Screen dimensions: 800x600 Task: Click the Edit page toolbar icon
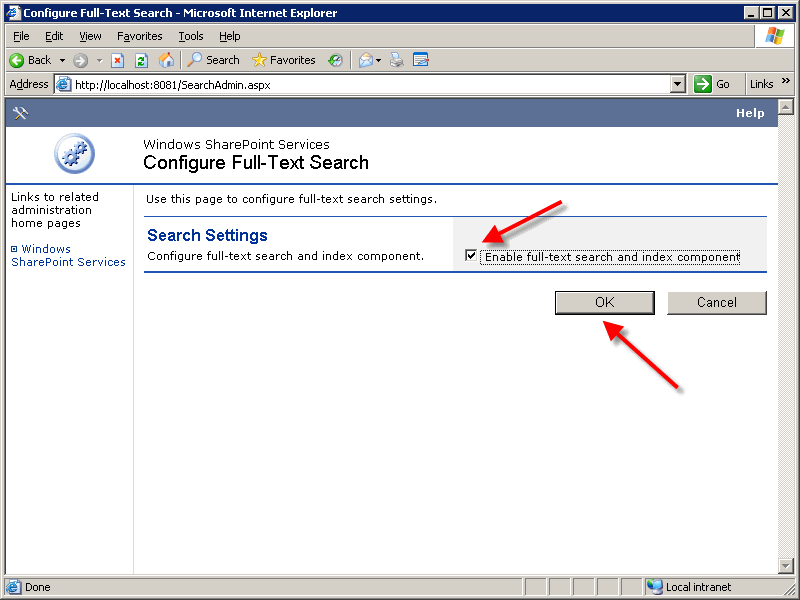click(421, 60)
